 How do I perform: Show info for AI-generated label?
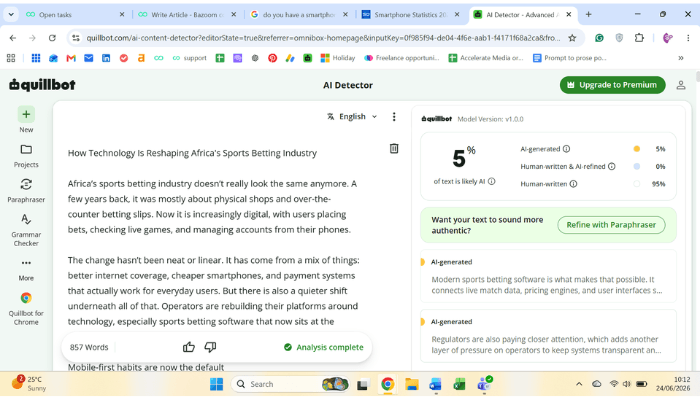[x=566, y=149]
